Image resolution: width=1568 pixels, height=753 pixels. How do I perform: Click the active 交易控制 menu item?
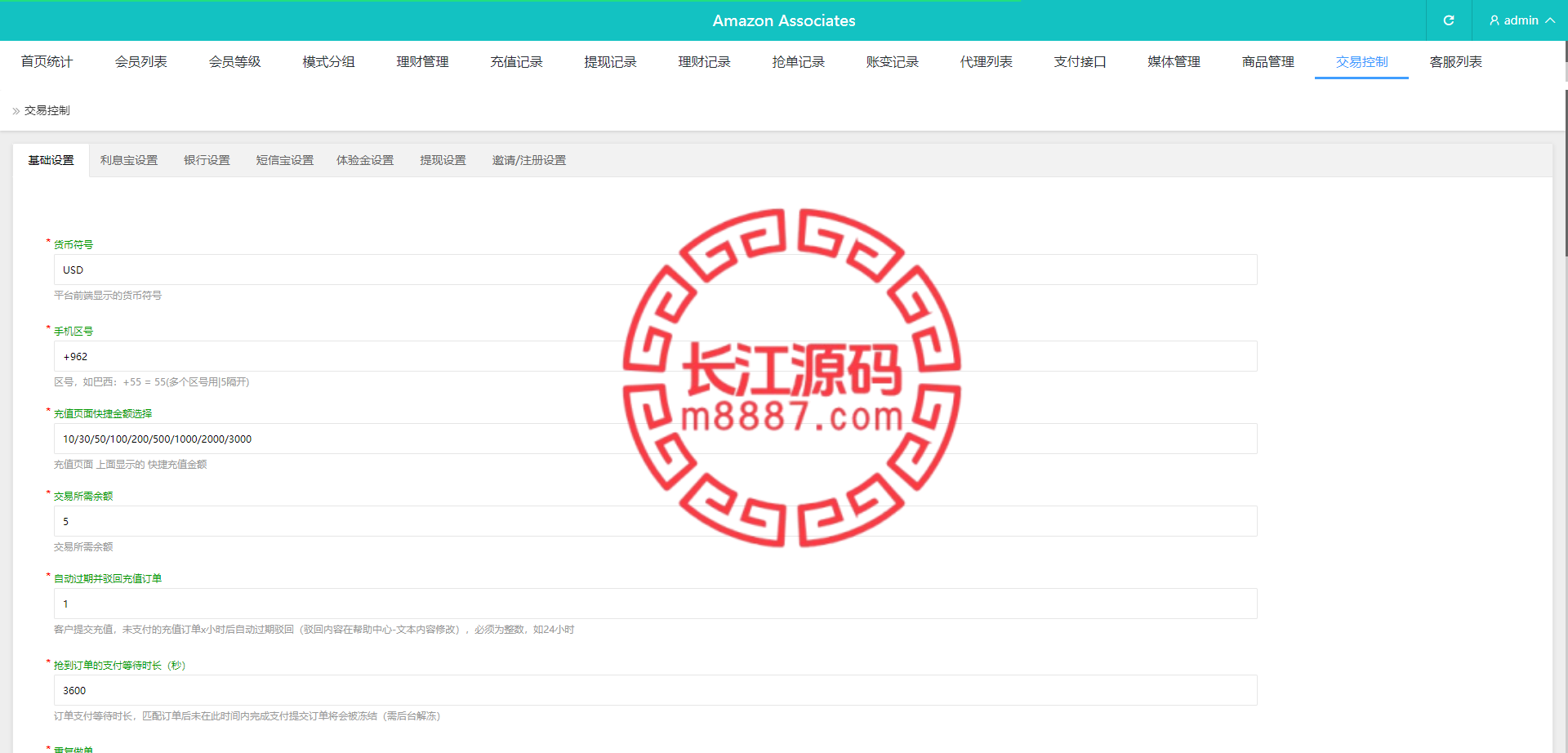(x=1361, y=62)
